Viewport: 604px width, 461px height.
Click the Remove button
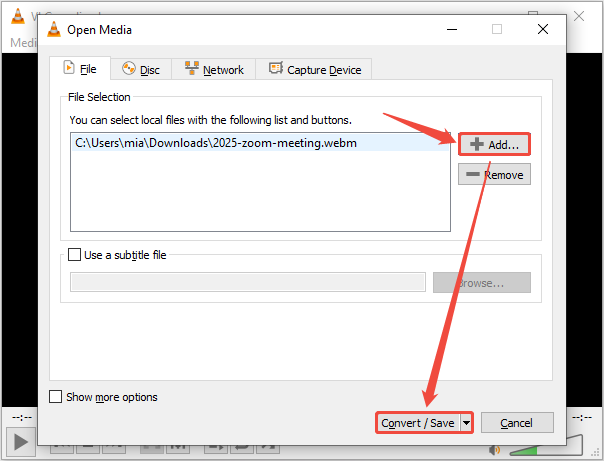pos(494,174)
